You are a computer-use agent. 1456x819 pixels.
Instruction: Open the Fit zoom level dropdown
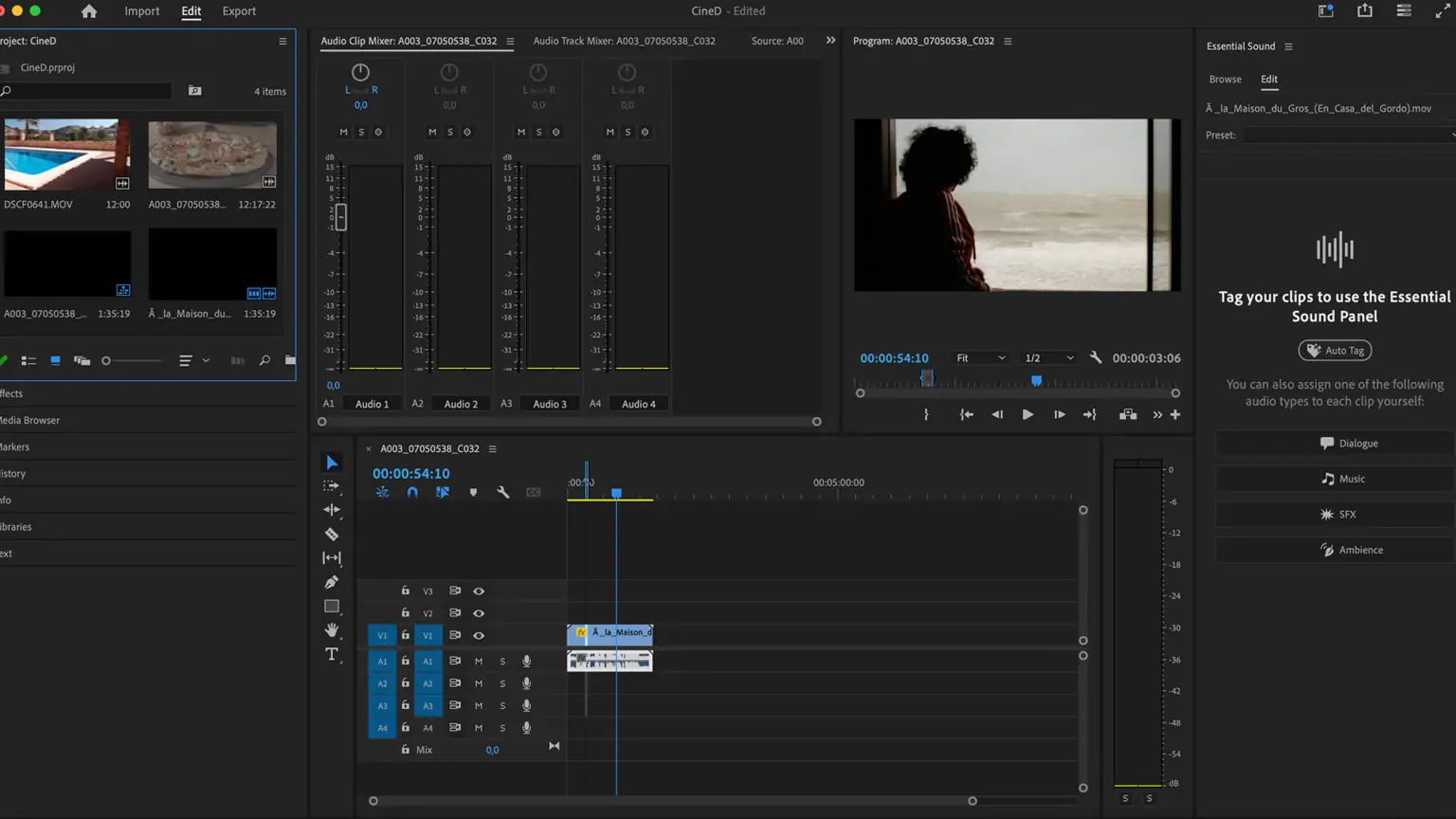[x=980, y=358]
